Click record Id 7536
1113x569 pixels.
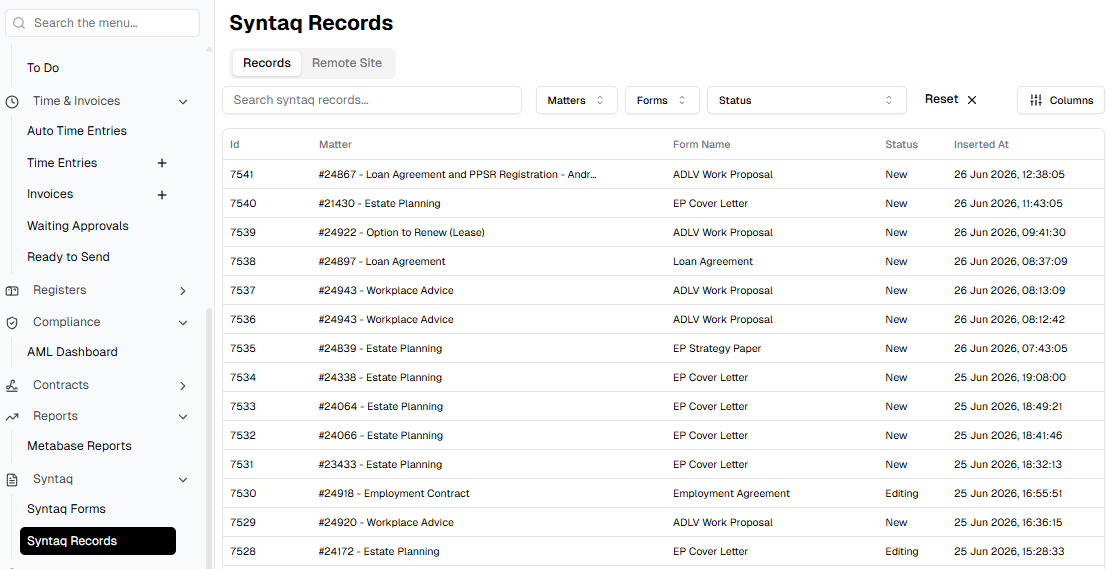coord(243,319)
